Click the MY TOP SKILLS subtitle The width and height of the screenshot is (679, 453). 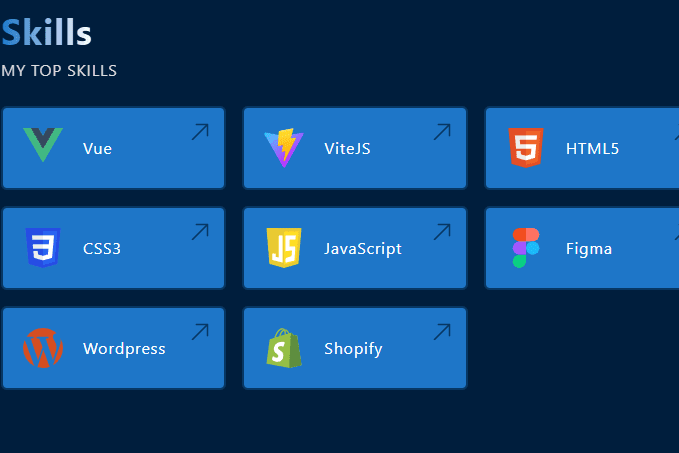coord(59,71)
